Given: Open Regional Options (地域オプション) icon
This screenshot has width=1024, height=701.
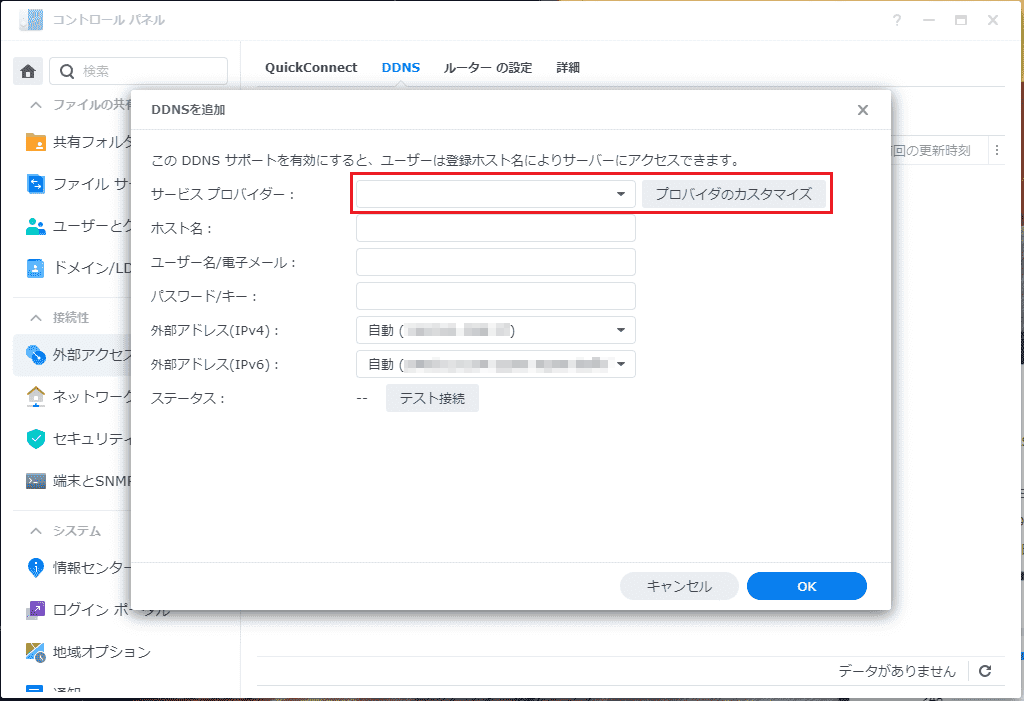Looking at the screenshot, I should [x=35, y=652].
